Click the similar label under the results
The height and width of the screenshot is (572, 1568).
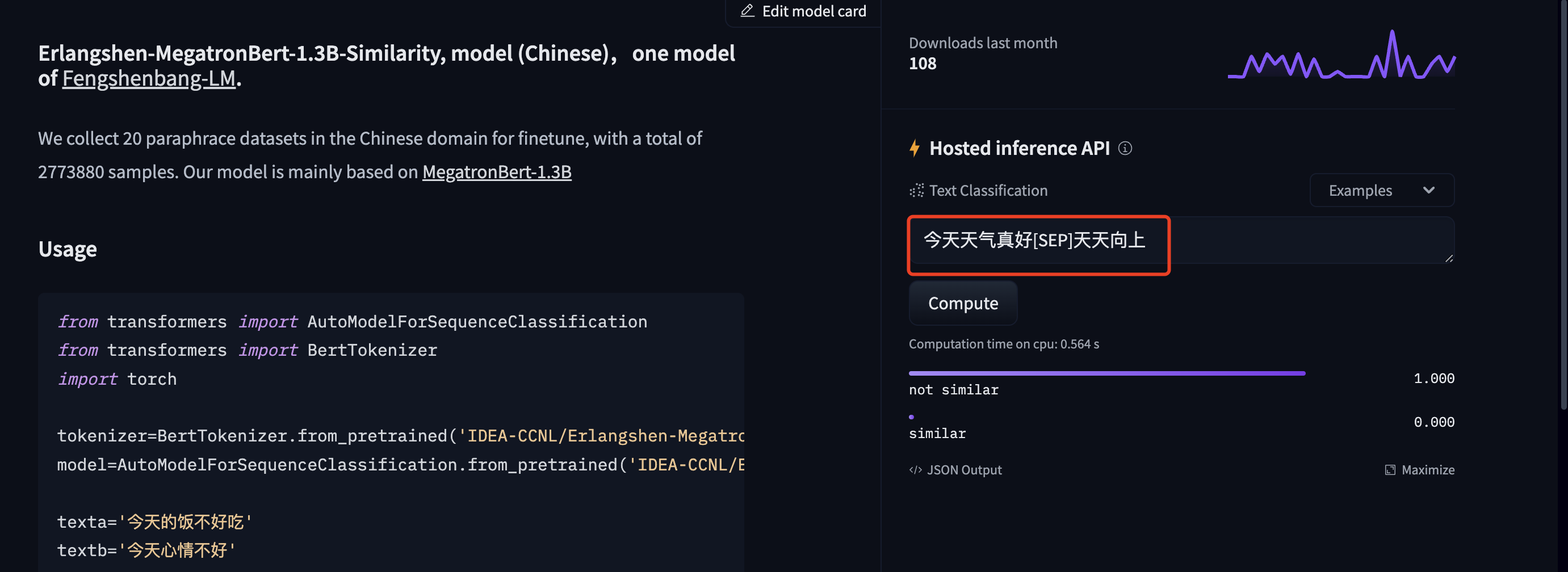[937, 434]
